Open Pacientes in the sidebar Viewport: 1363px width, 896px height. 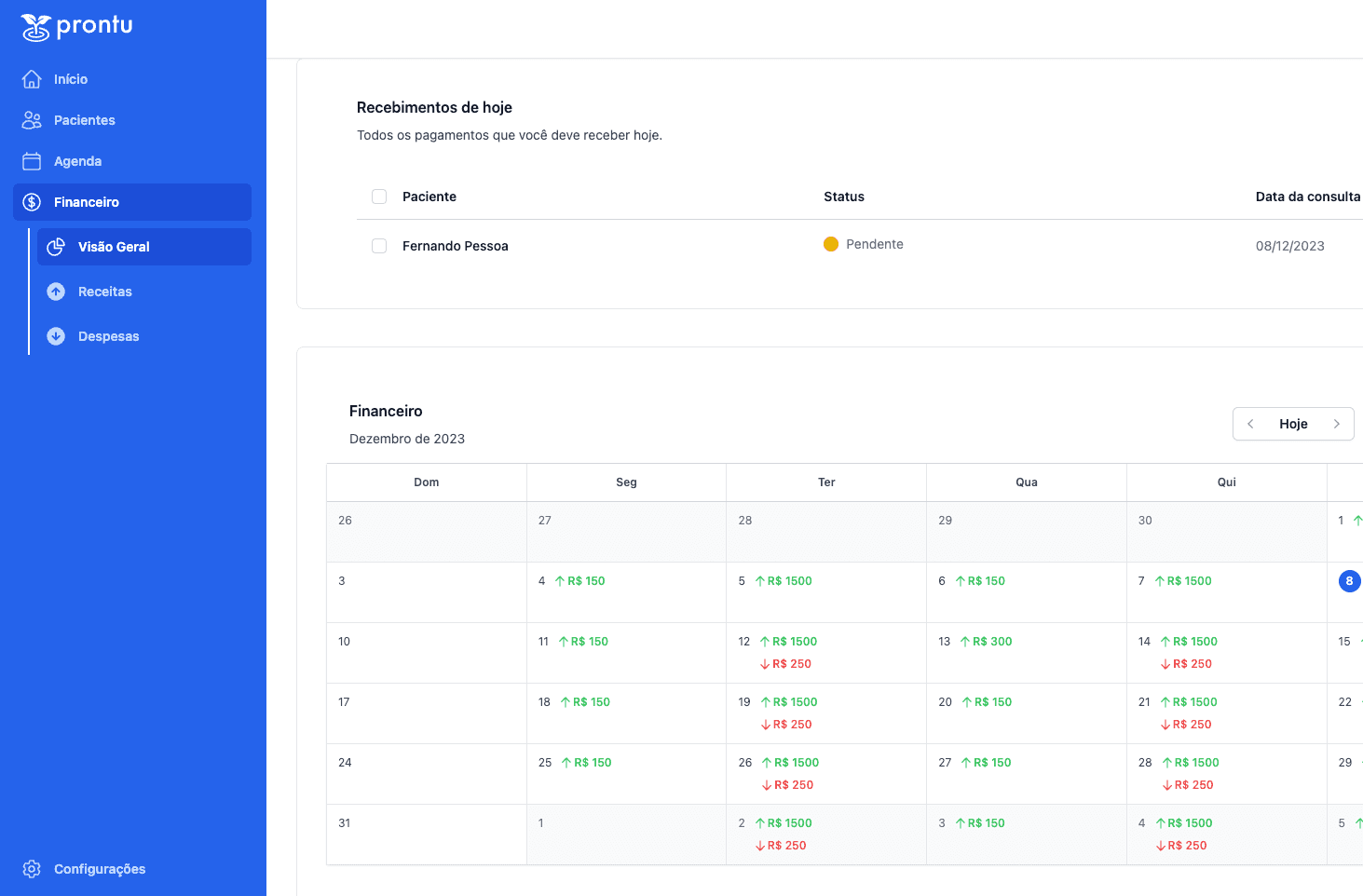pos(132,120)
